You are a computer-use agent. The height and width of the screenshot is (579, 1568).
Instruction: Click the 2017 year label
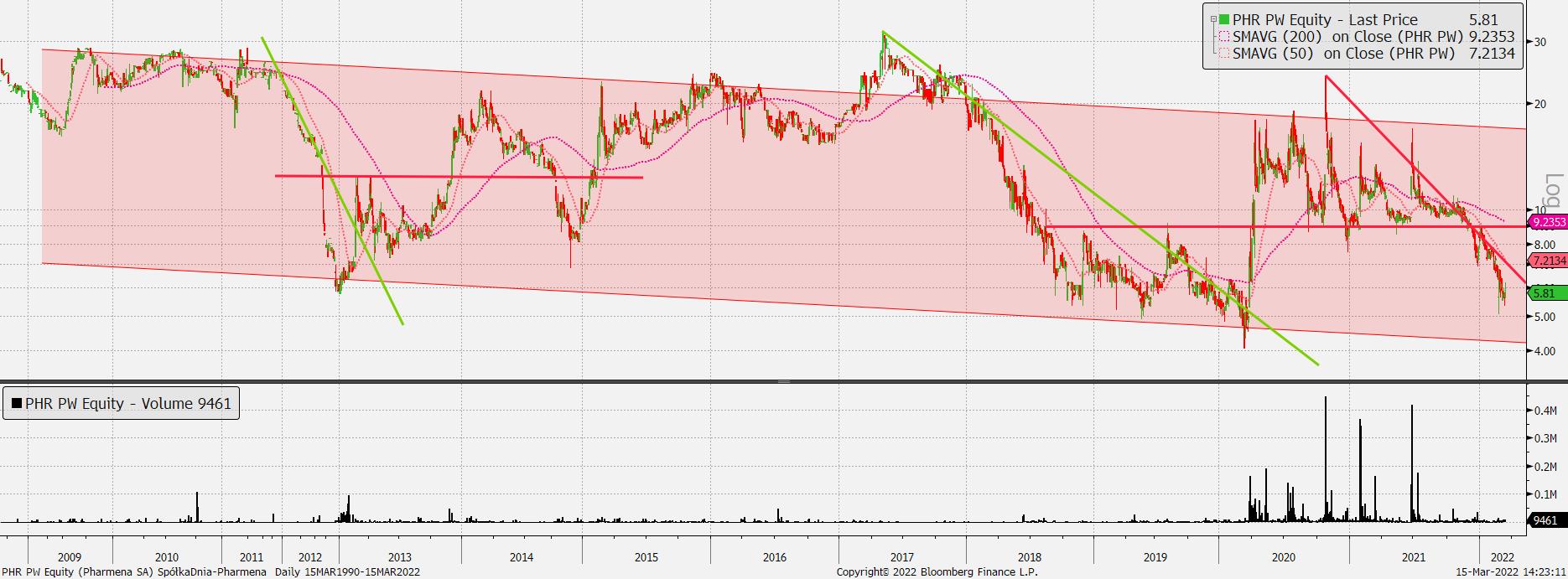[x=901, y=557]
